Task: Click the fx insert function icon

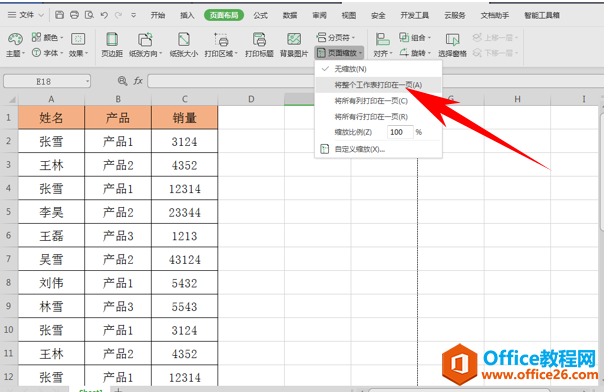Action: [138, 81]
